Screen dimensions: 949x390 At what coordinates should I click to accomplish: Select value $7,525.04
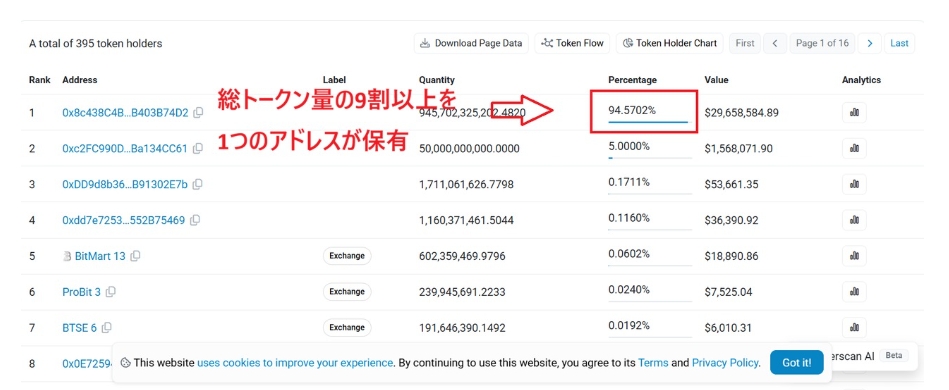tap(728, 292)
